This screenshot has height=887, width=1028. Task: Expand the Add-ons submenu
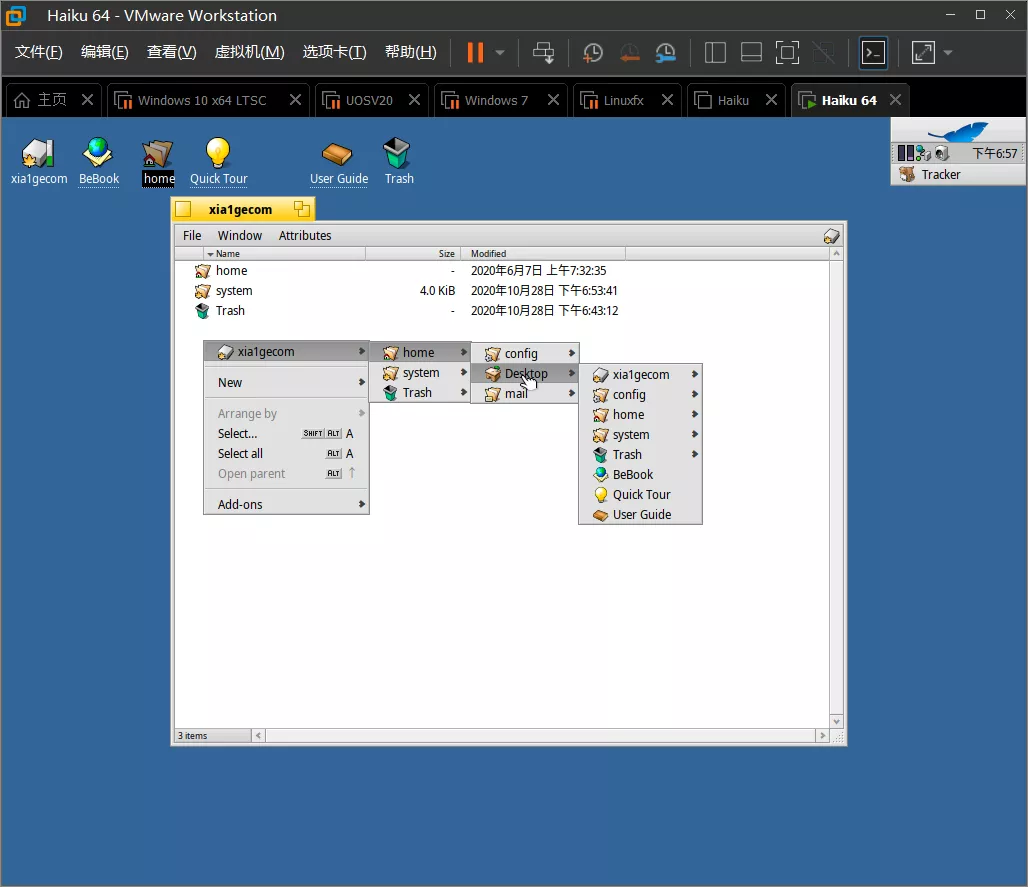point(286,504)
